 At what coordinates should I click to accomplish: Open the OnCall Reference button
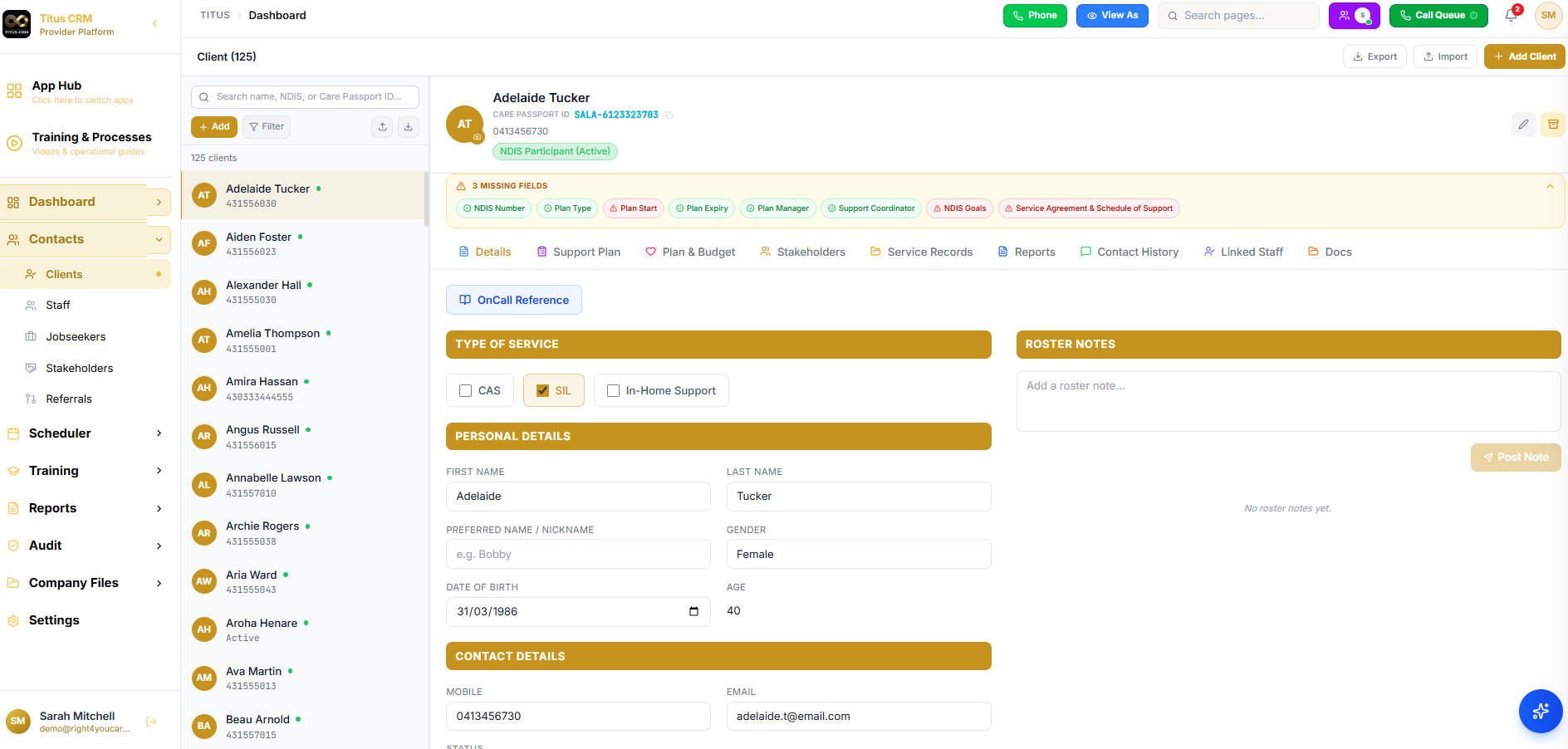[514, 301]
